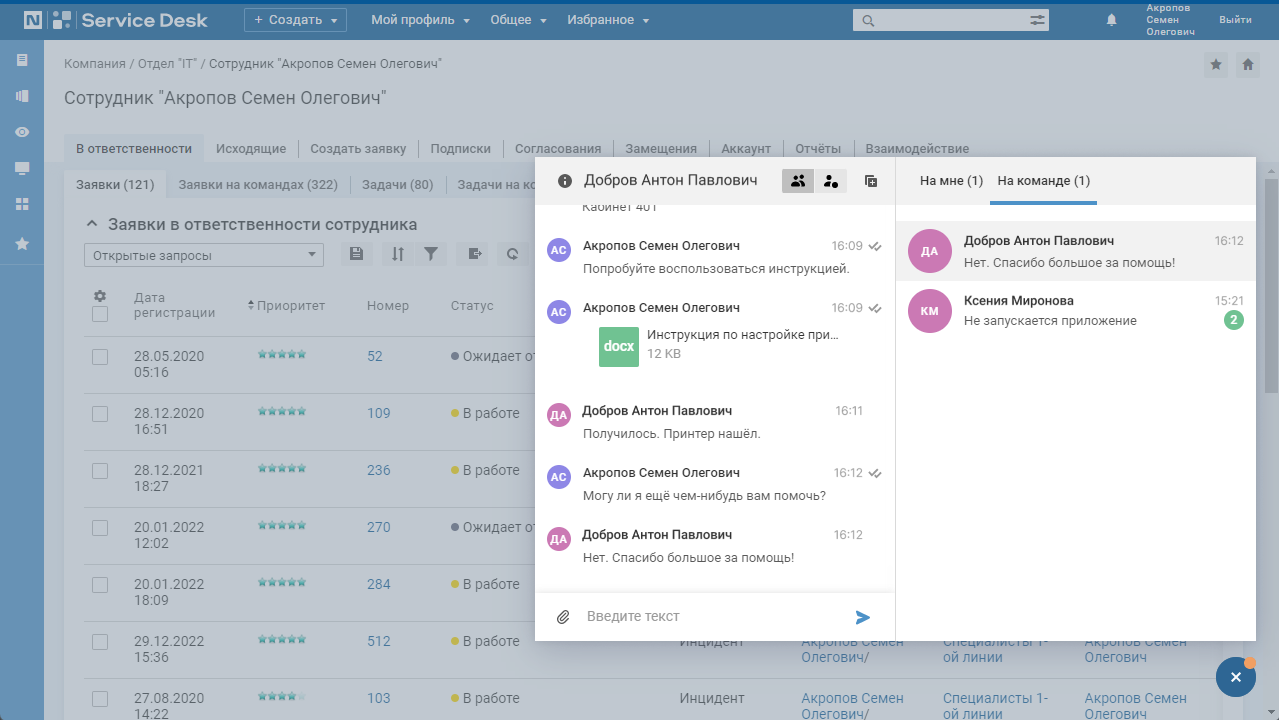Switch to the Исходящие tab
The image size is (1279, 720).
tap(251, 148)
